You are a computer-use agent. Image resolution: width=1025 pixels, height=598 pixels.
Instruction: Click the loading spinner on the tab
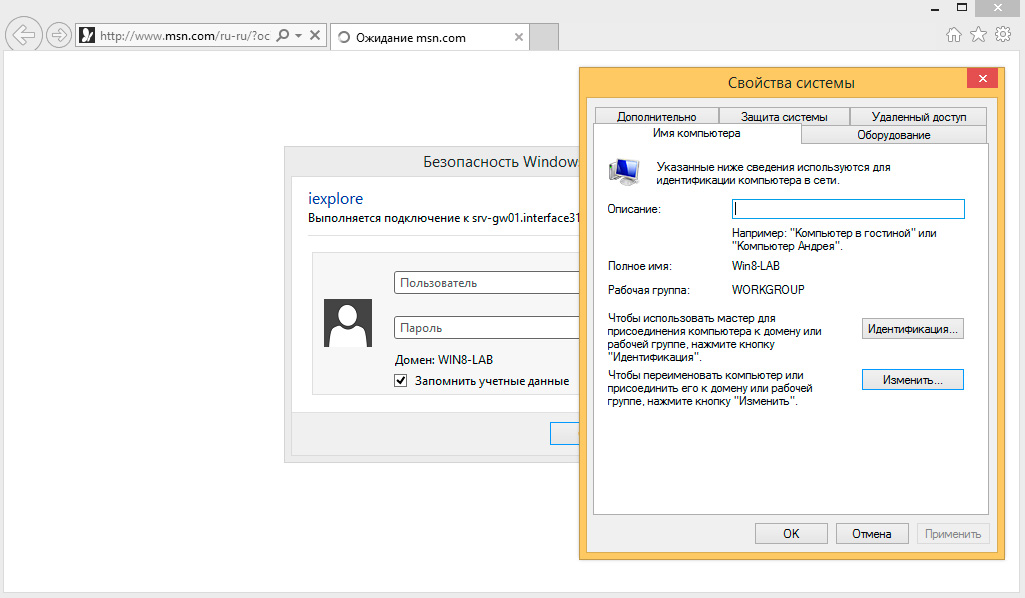click(x=344, y=37)
